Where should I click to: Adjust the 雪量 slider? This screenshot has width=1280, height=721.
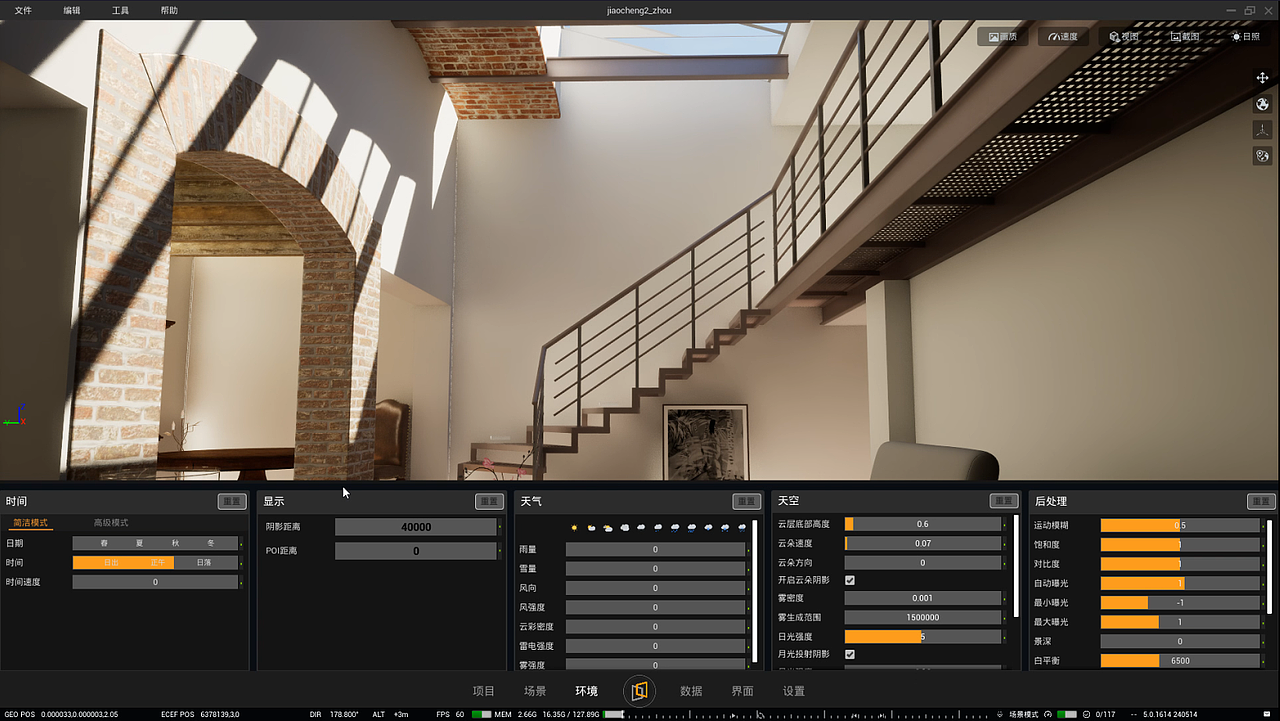tap(655, 569)
